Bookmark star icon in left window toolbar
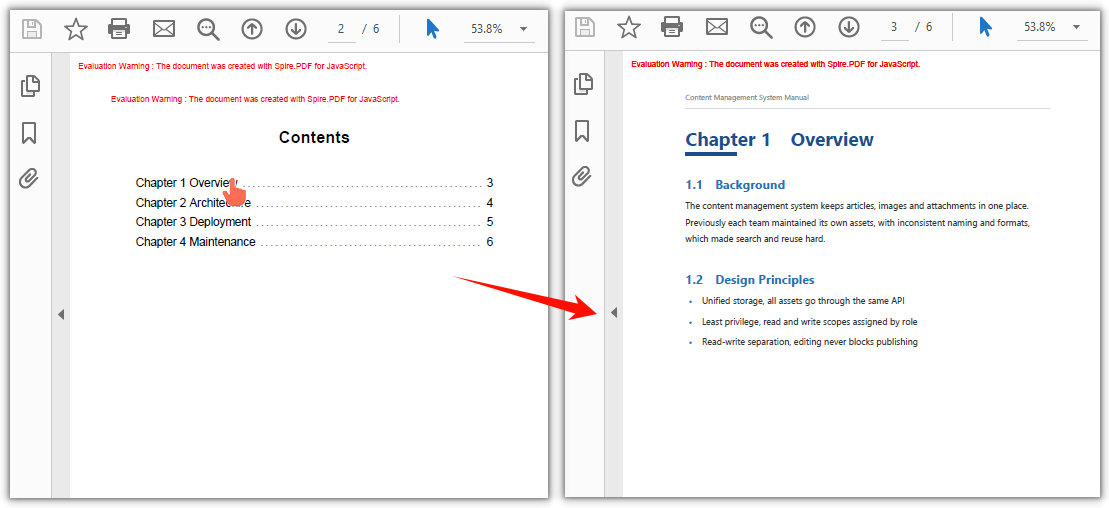This screenshot has width=1109, height=508. coord(76,29)
